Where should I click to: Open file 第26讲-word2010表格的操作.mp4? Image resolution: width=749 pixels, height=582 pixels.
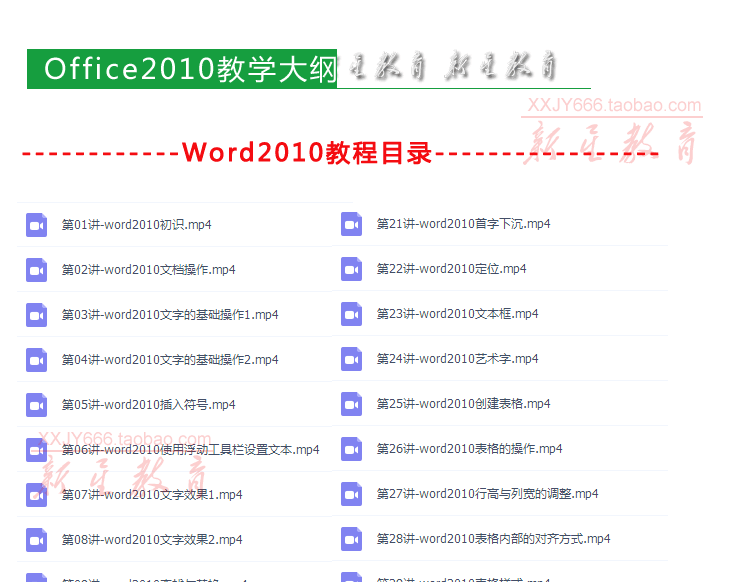click(470, 449)
